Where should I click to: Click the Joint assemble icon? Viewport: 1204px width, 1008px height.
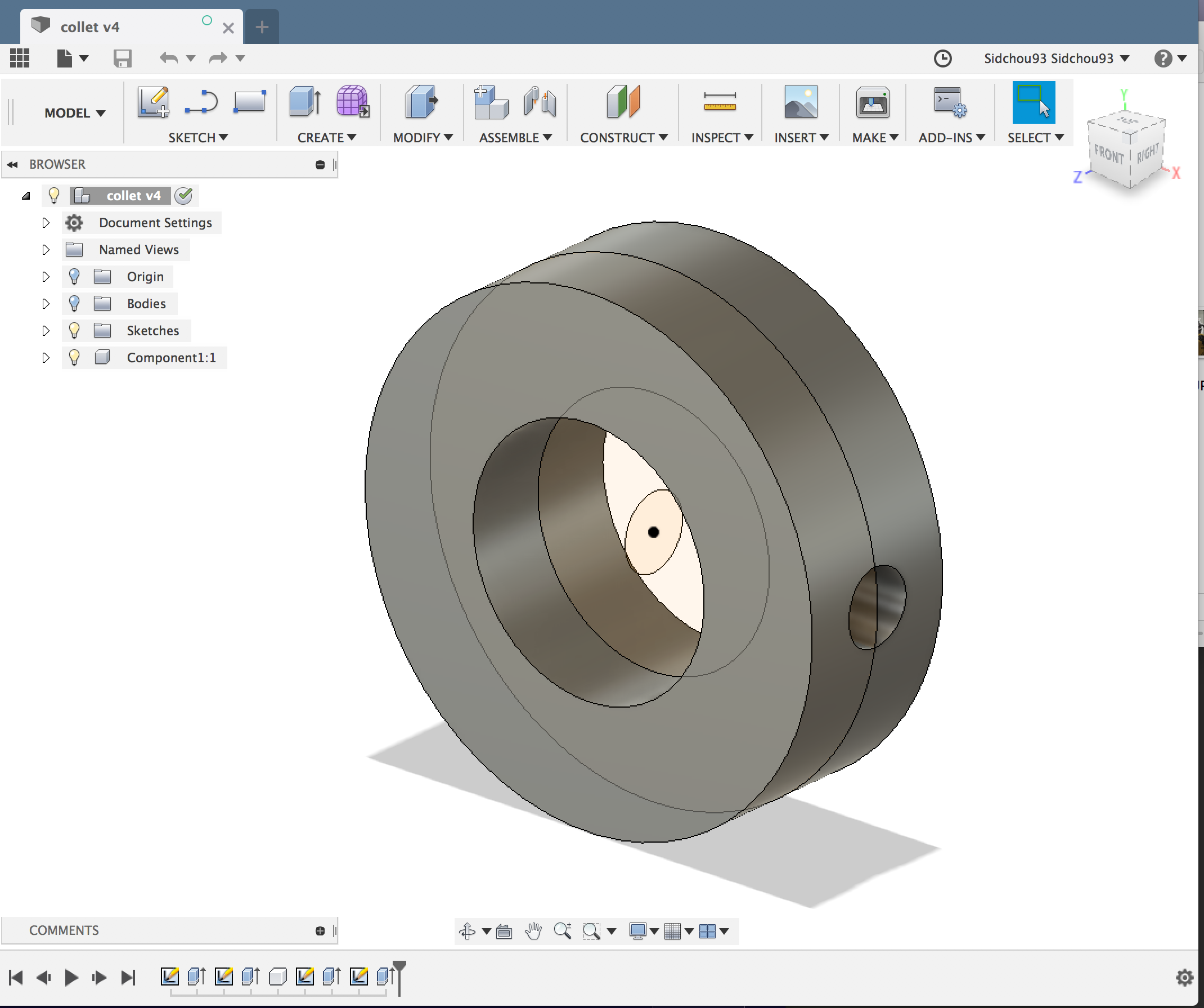coord(540,102)
